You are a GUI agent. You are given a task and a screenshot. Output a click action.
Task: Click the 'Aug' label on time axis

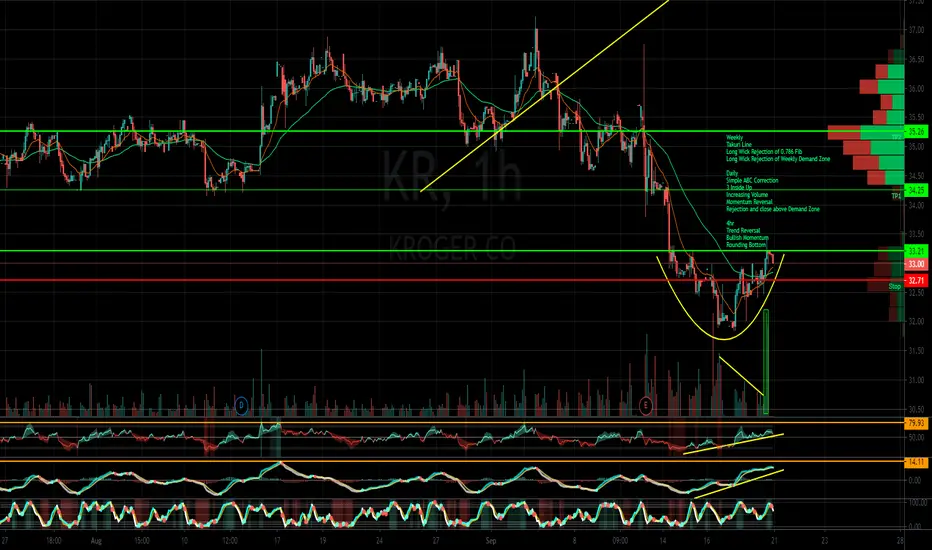pyautogui.click(x=96, y=541)
